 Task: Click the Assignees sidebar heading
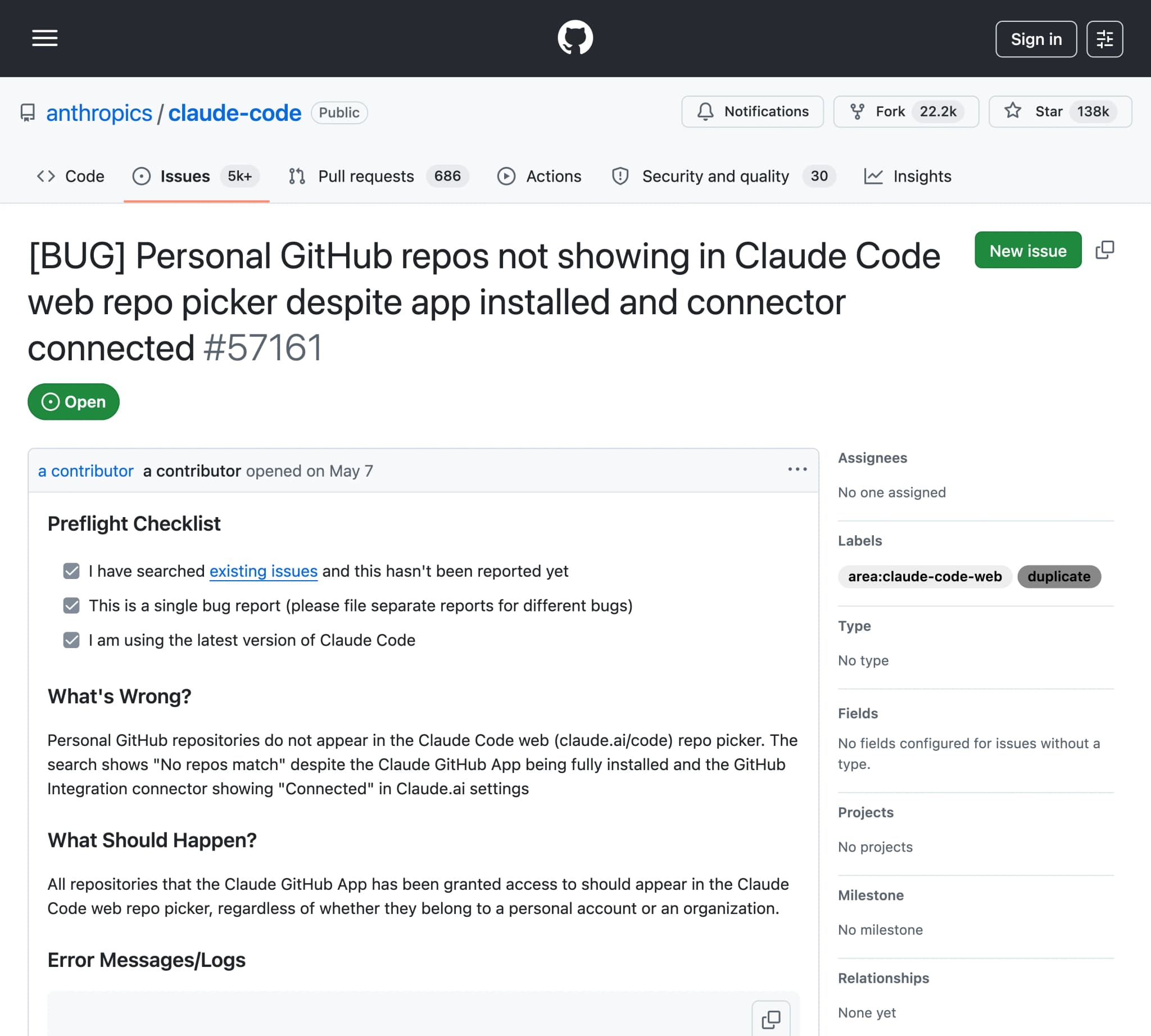(872, 458)
